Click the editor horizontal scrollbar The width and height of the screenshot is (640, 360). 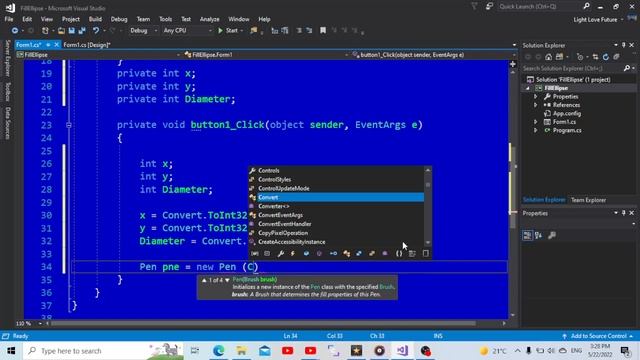[263, 323]
